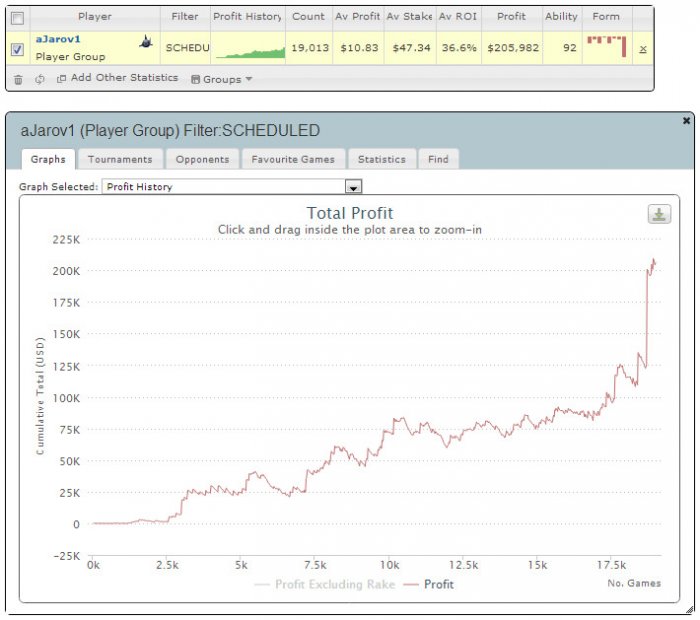Toggle Profit Excluding Rake legend series

325,584
